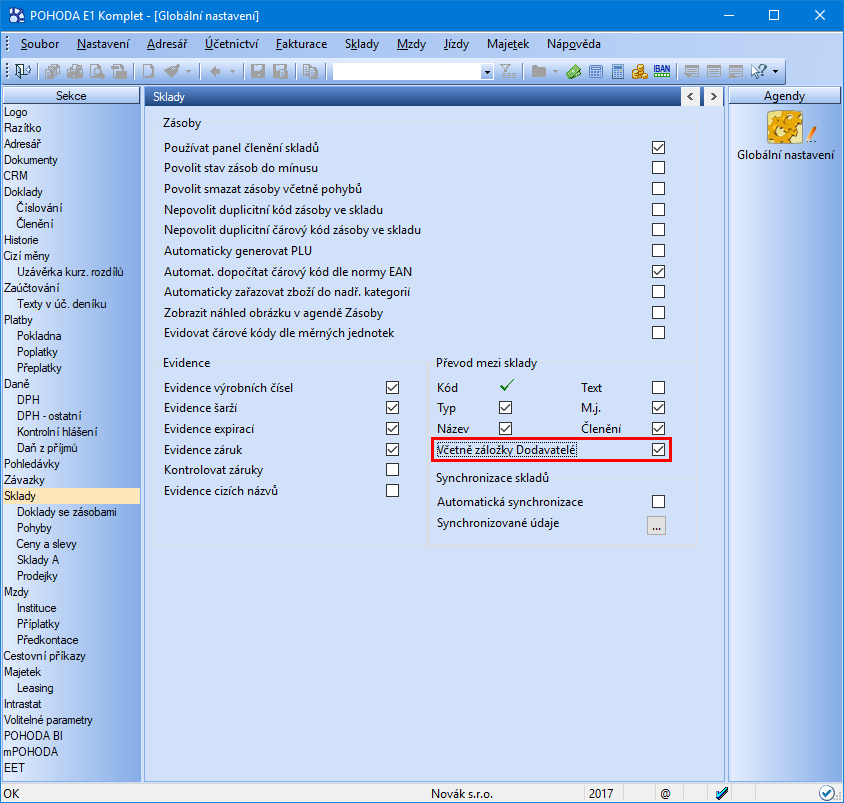The image size is (844, 803).
Task: Click Novák s.r.o. in status bar
Action: 462,793
